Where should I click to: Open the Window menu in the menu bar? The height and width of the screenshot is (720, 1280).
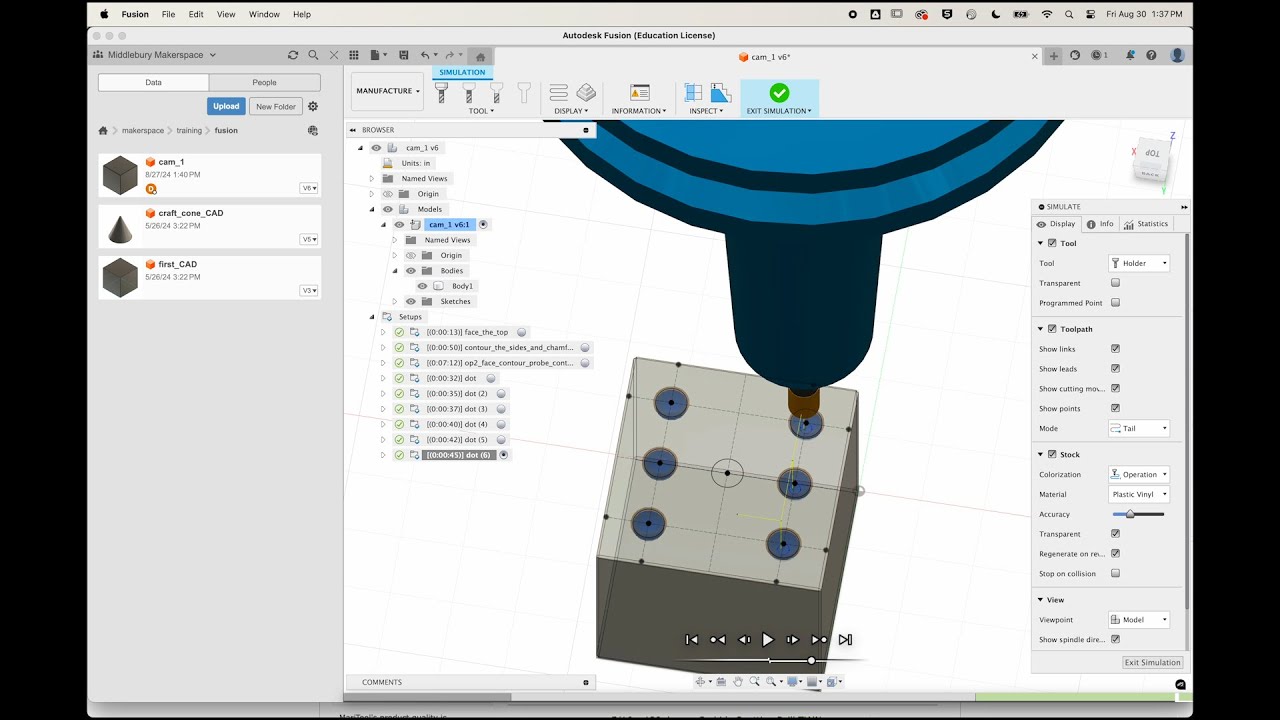(264, 14)
